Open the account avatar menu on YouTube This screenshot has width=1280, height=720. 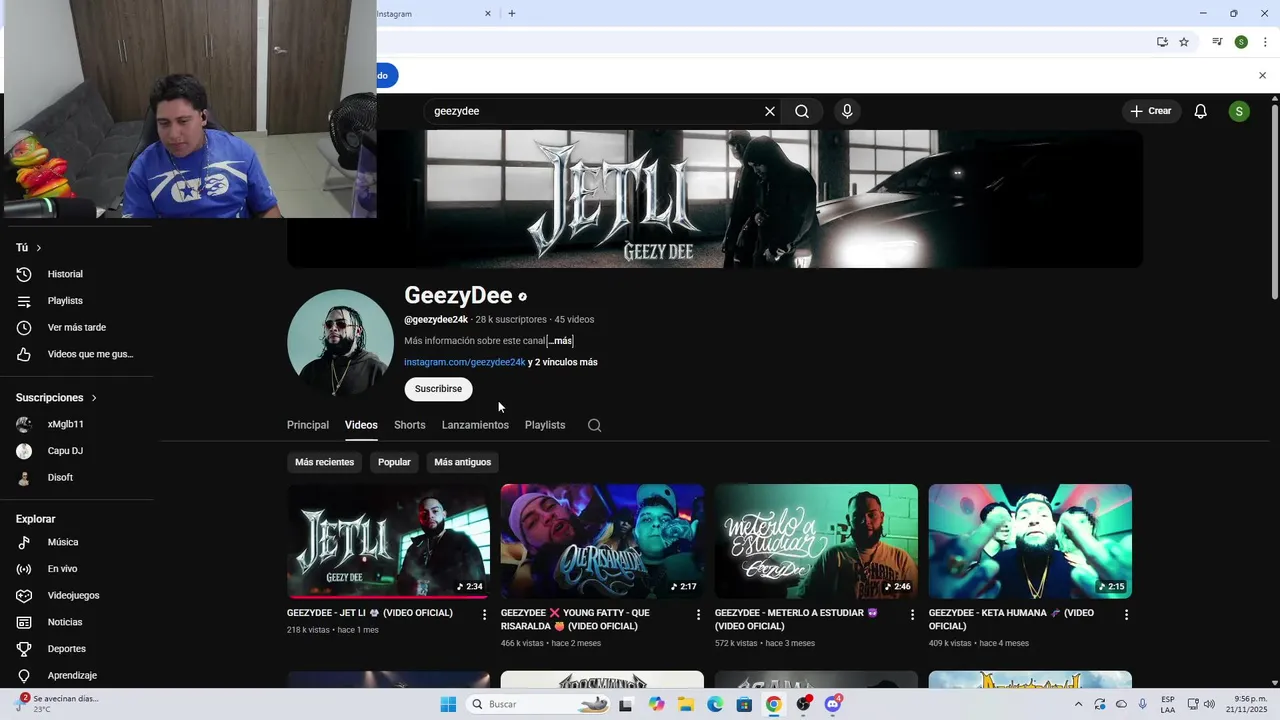(x=1239, y=111)
